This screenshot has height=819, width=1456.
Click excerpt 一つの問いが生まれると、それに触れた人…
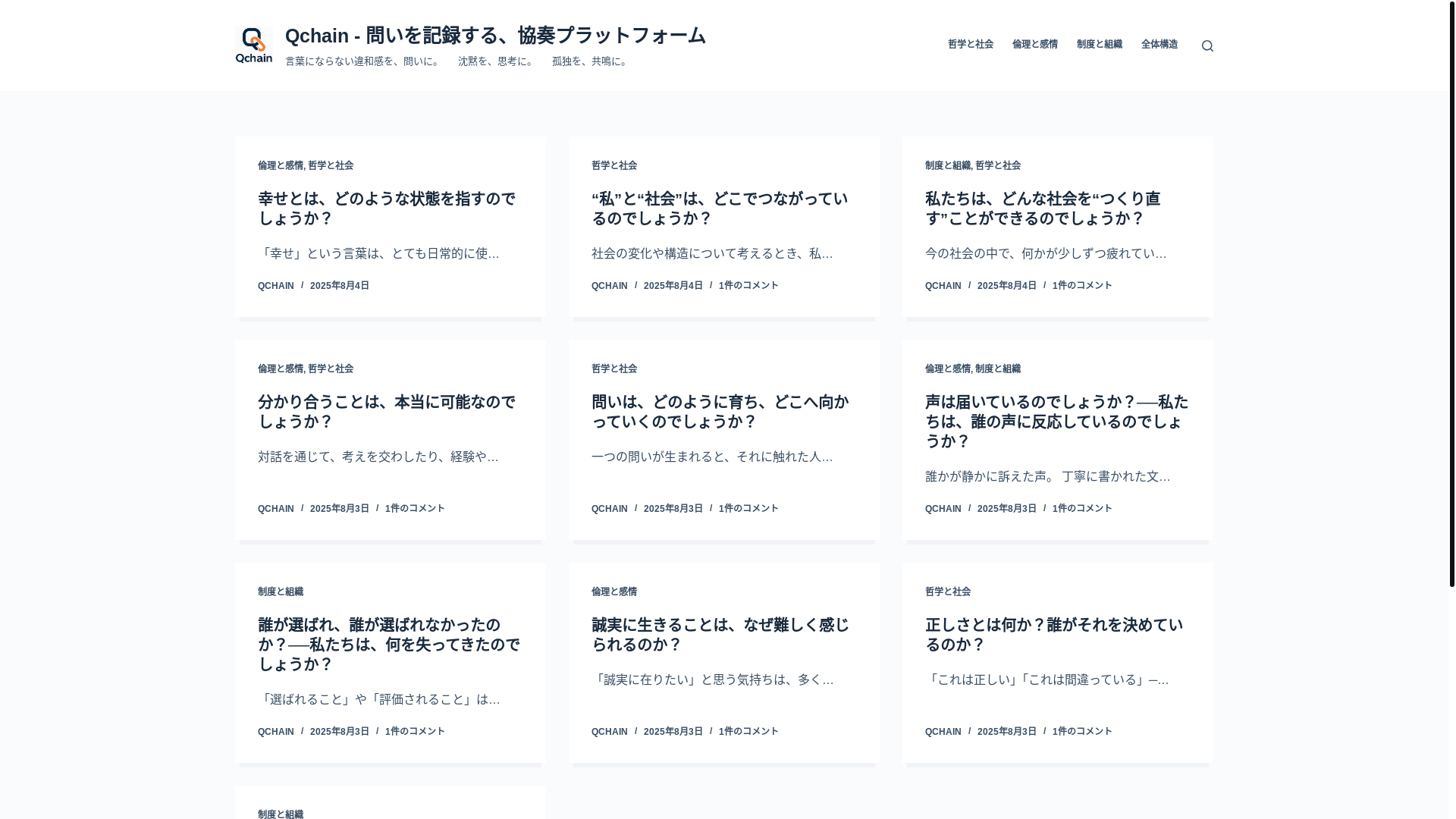tap(712, 457)
